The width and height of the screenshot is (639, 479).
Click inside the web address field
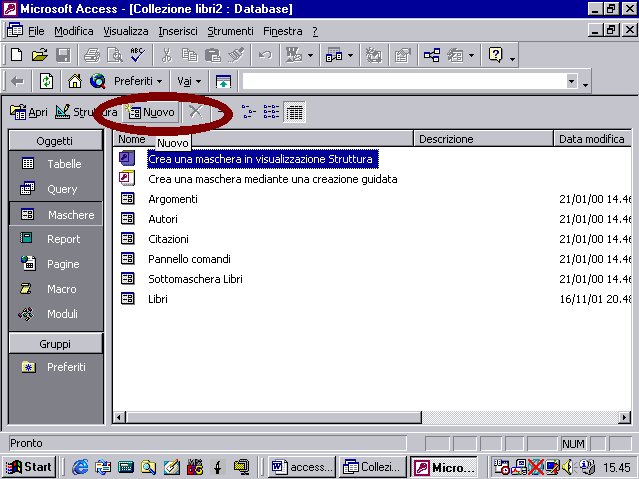tap(403, 82)
